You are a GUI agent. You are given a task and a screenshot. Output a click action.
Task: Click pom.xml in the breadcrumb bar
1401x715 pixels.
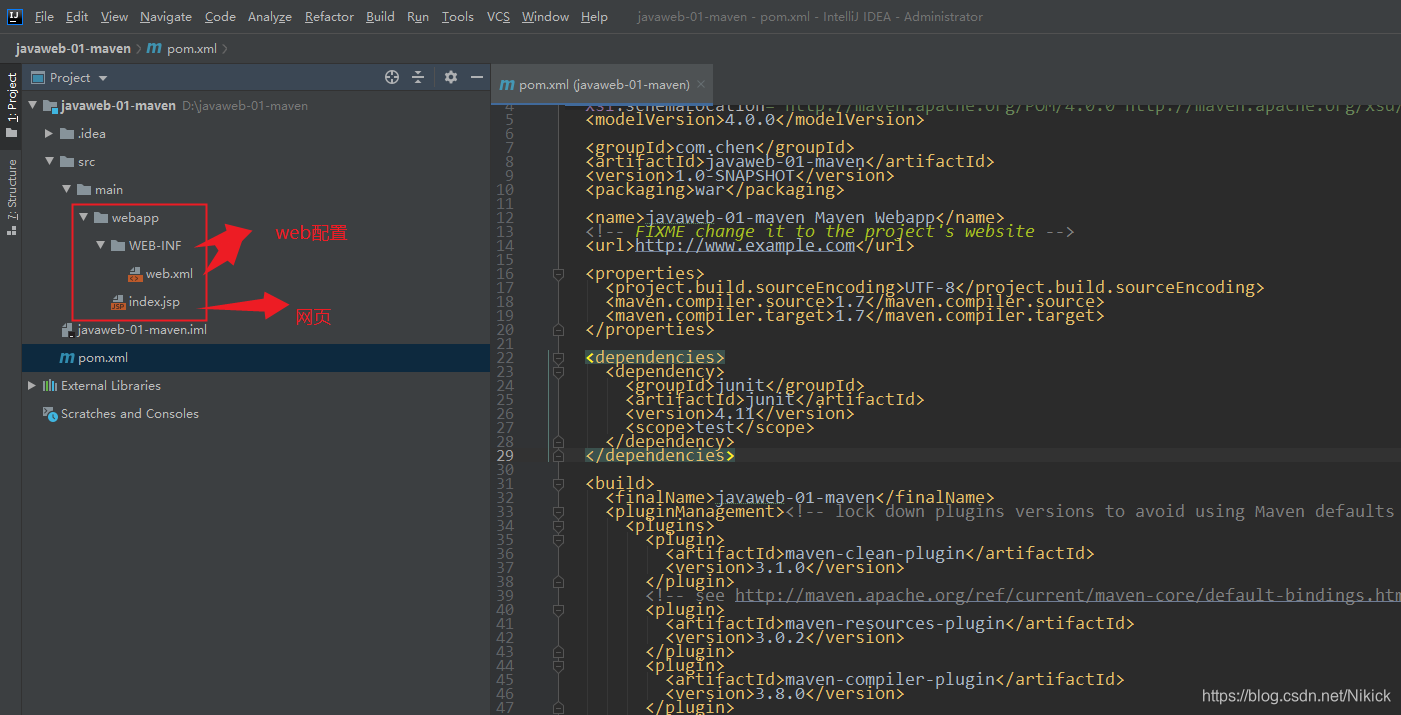pos(191,48)
